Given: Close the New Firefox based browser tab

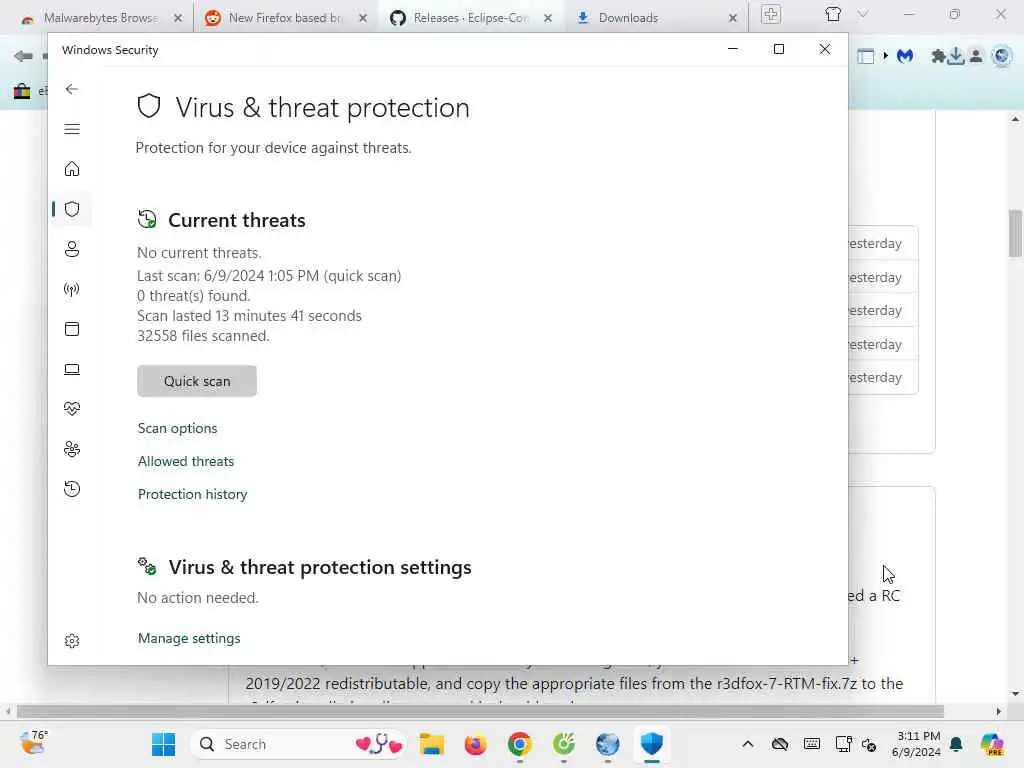Looking at the screenshot, I should click(363, 18).
